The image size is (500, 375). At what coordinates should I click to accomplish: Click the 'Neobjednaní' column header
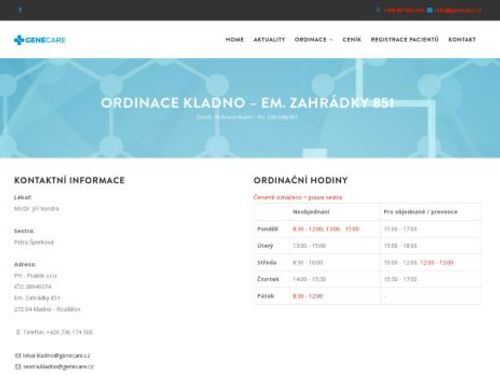311,212
